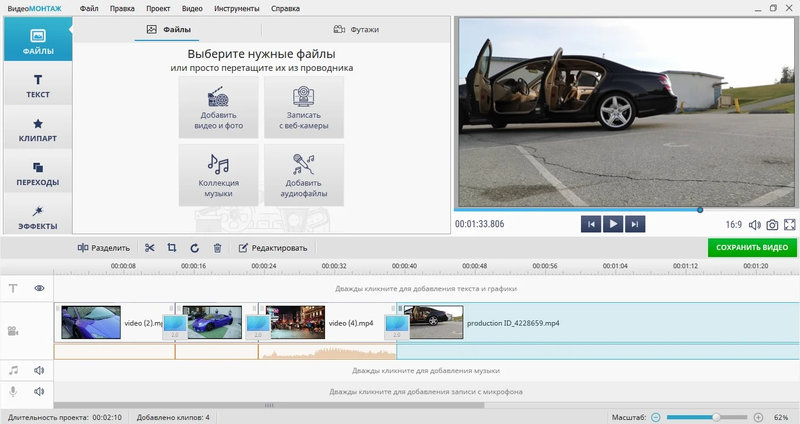Open the Клипарт sidebar section
This screenshot has height=424, width=800.
pyautogui.click(x=38, y=129)
